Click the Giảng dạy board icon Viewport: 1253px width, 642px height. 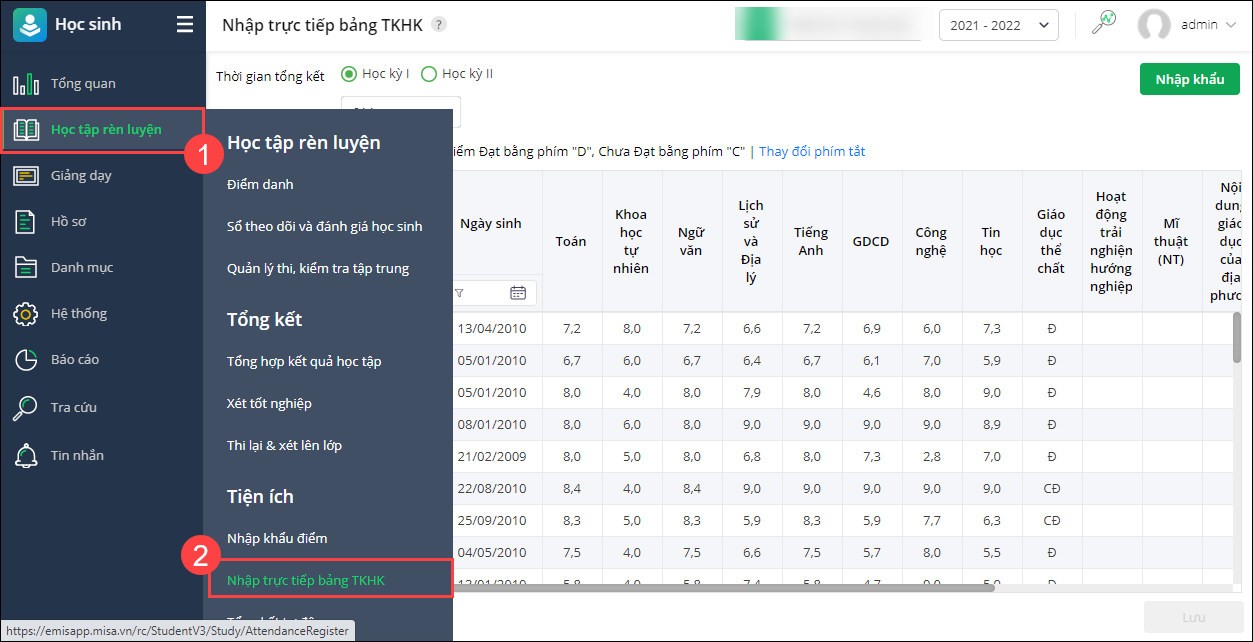[26, 176]
